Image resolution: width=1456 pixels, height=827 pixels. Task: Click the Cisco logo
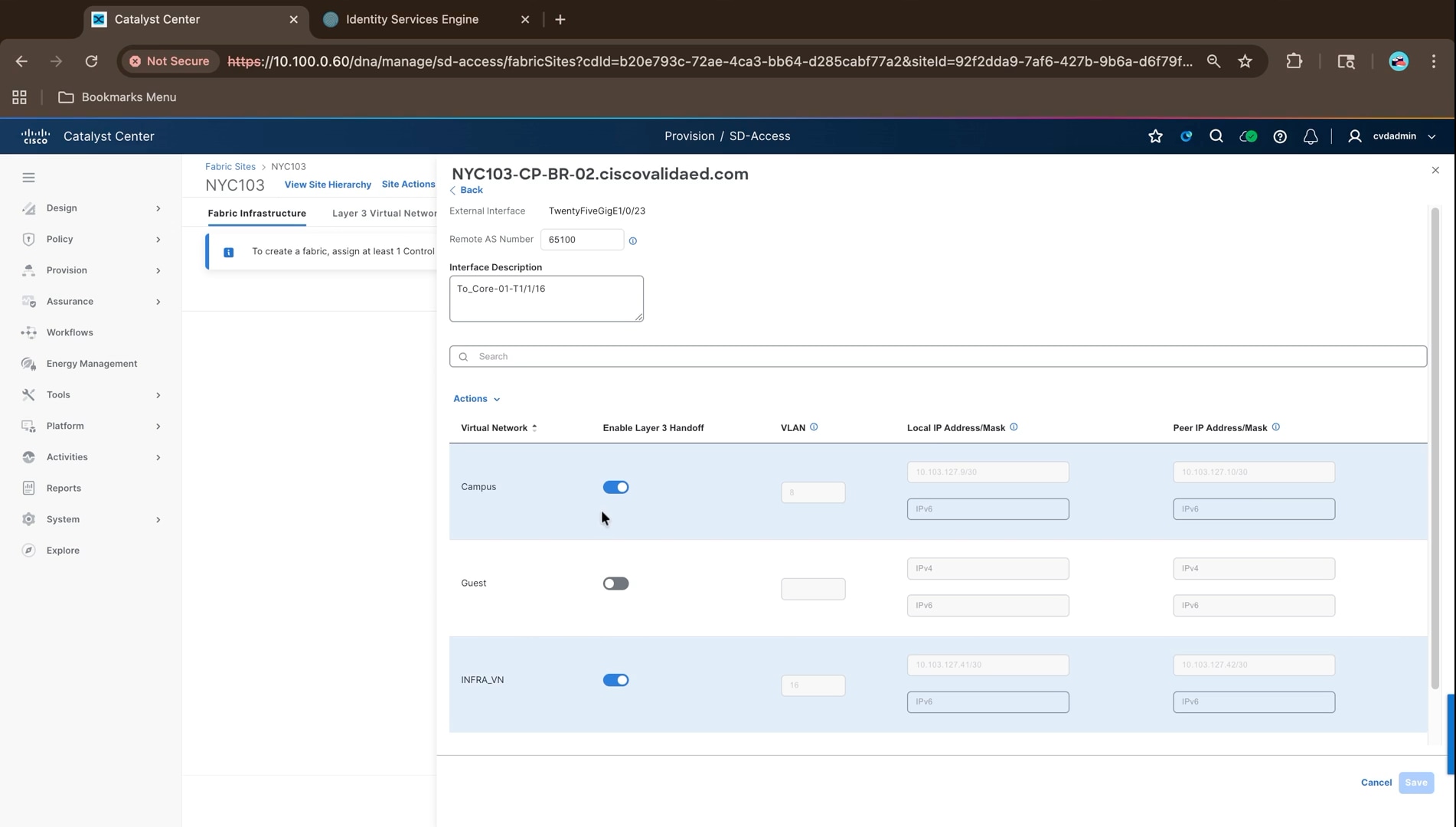(x=35, y=136)
